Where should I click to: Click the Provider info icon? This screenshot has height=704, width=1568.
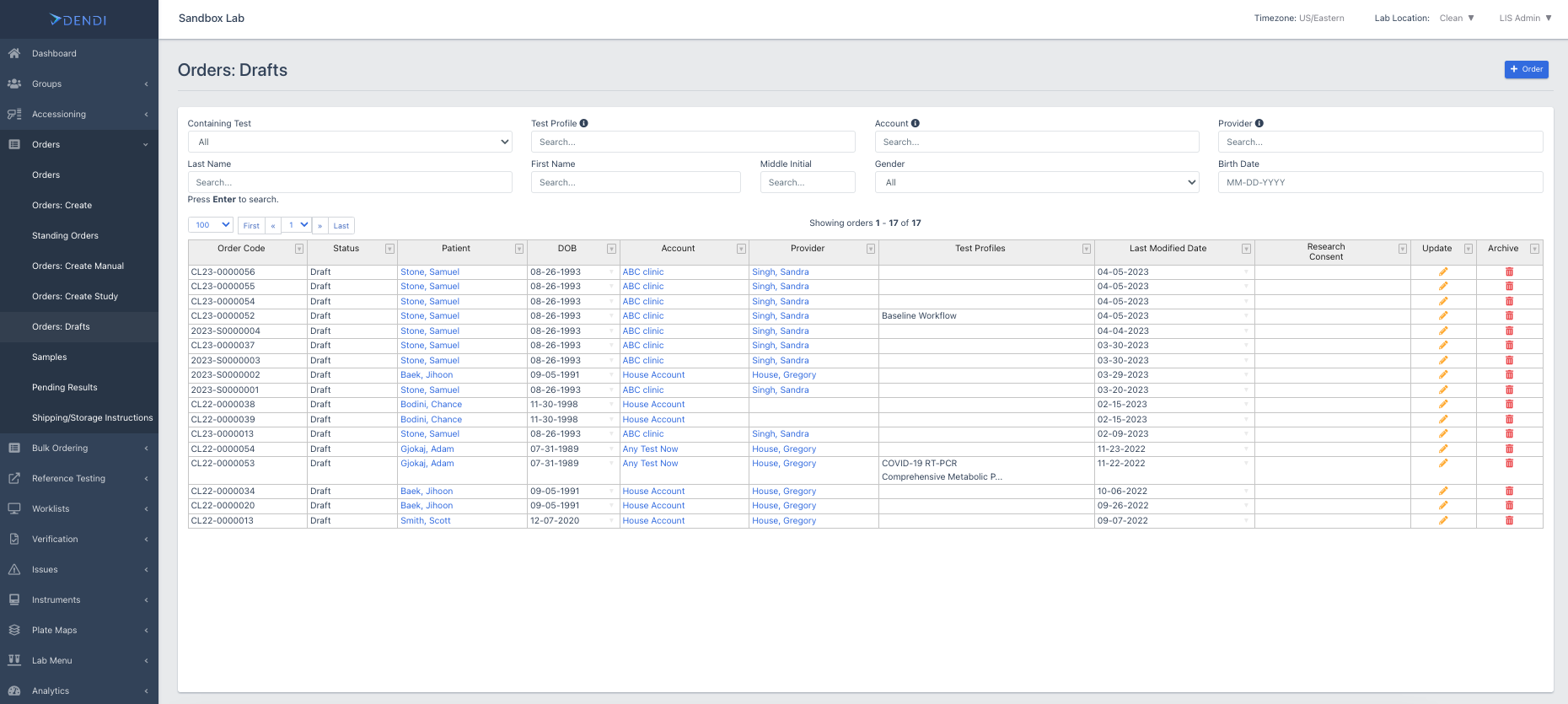click(x=1259, y=123)
